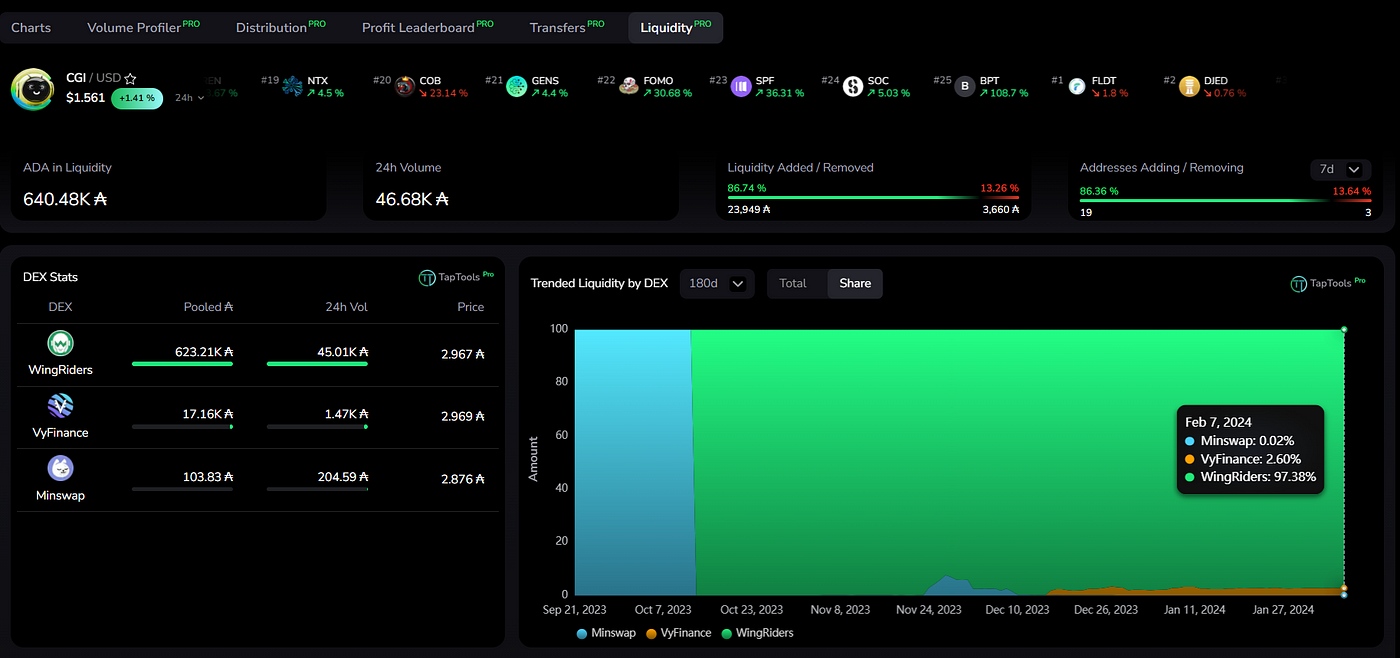Click the SPF token icon
This screenshot has width=1400, height=658.
[741, 86]
